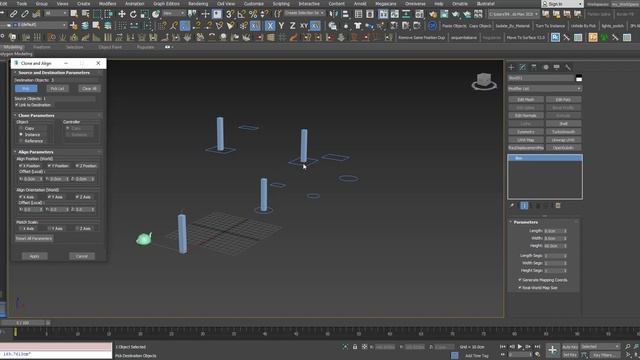
Task: Open the Rendering menu
Action: click(x=198, y=3)
